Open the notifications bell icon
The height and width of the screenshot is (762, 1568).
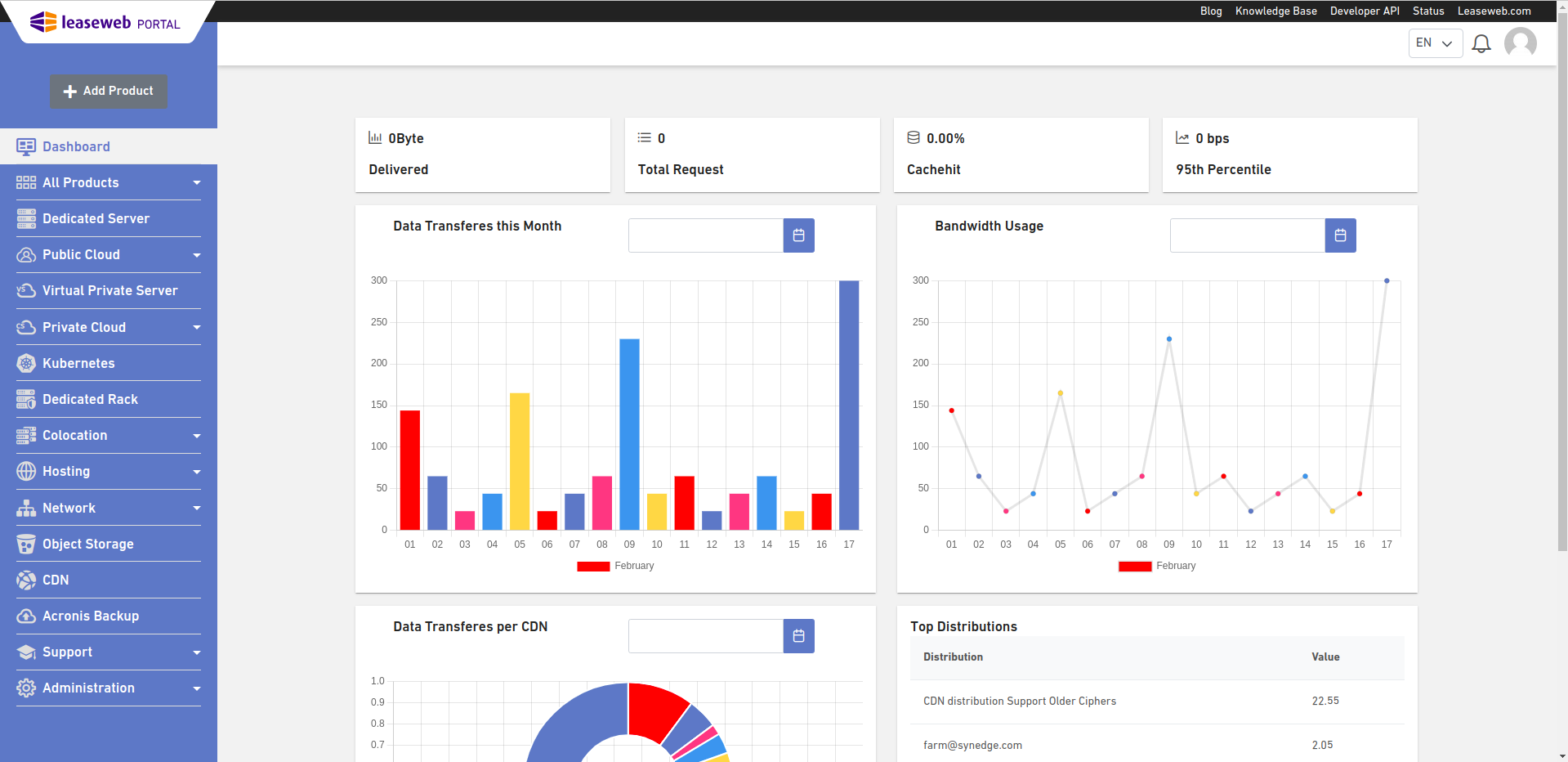click(1481, 43)
